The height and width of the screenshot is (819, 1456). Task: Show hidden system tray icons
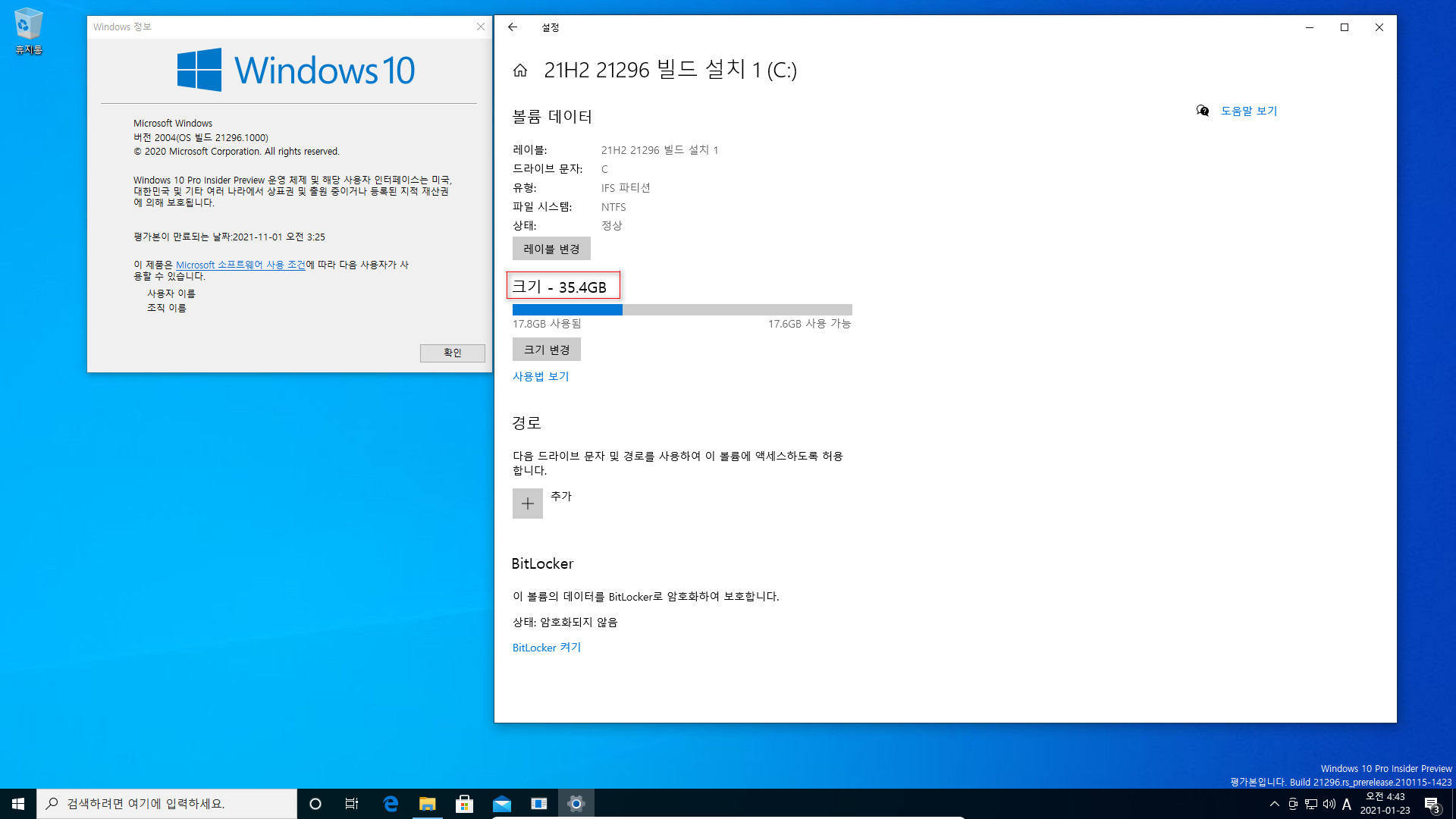click(x=1274, y=804)
